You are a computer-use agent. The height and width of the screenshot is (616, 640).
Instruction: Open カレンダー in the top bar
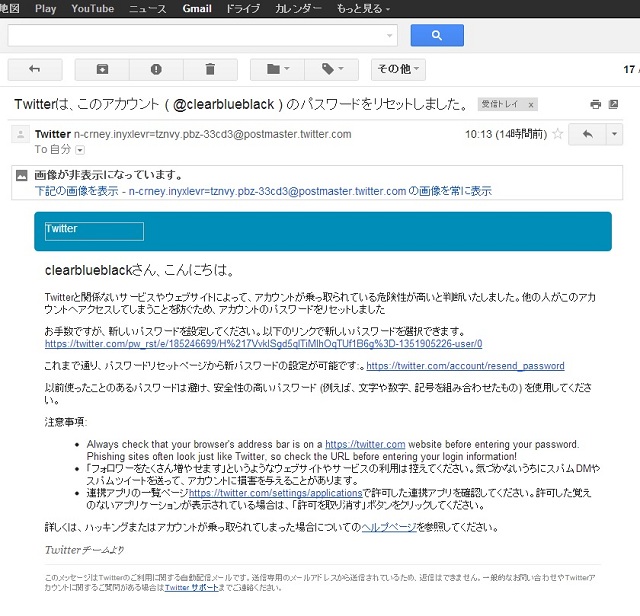298,9
